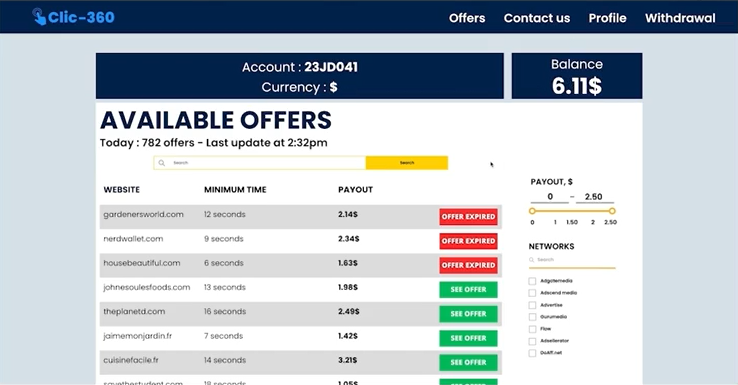
Task: Click OFFER EXPIRED for nerdwallet.com
Action: [x=468, y=241]
